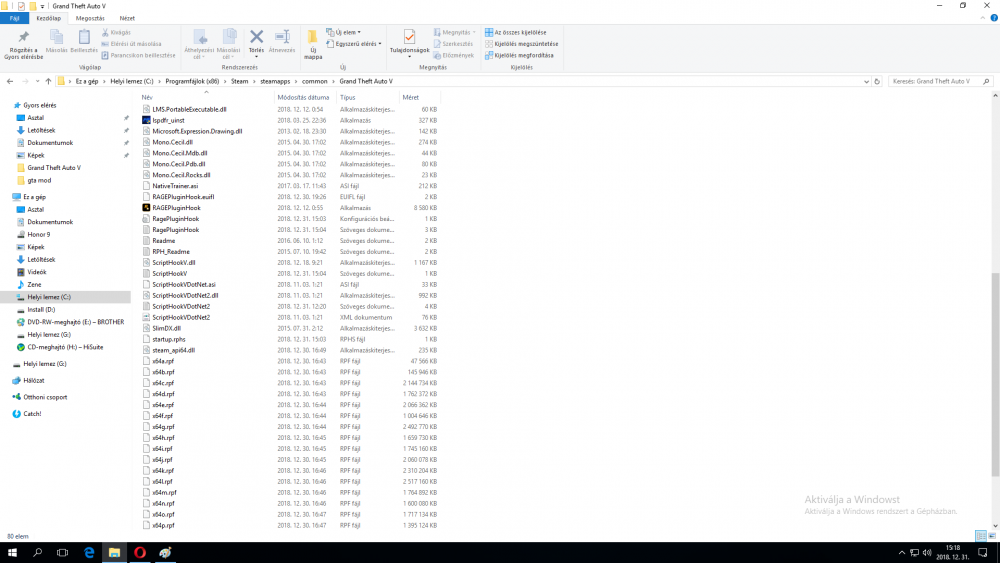Click the Up one level arrow

[48, 81]
